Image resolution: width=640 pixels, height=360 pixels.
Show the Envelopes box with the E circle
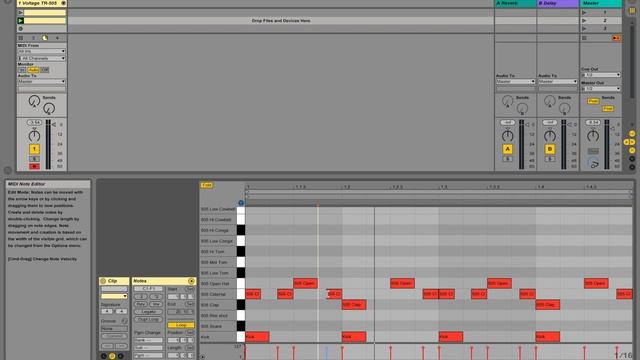[x=120, y=356]
